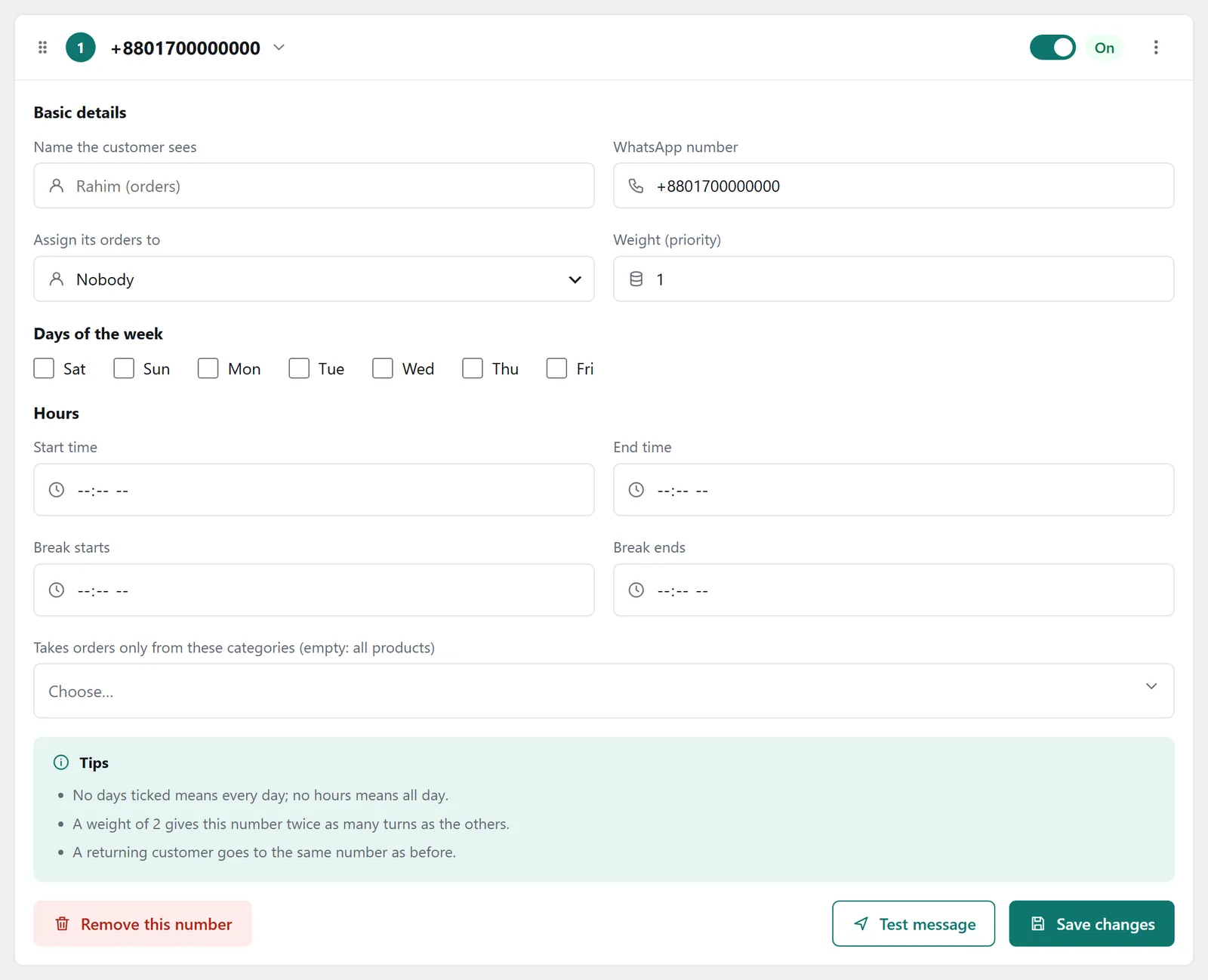Viewport: 1208px width, 980px height.
Task: Turn off the On toggle switch
Action: point(1052,48)
